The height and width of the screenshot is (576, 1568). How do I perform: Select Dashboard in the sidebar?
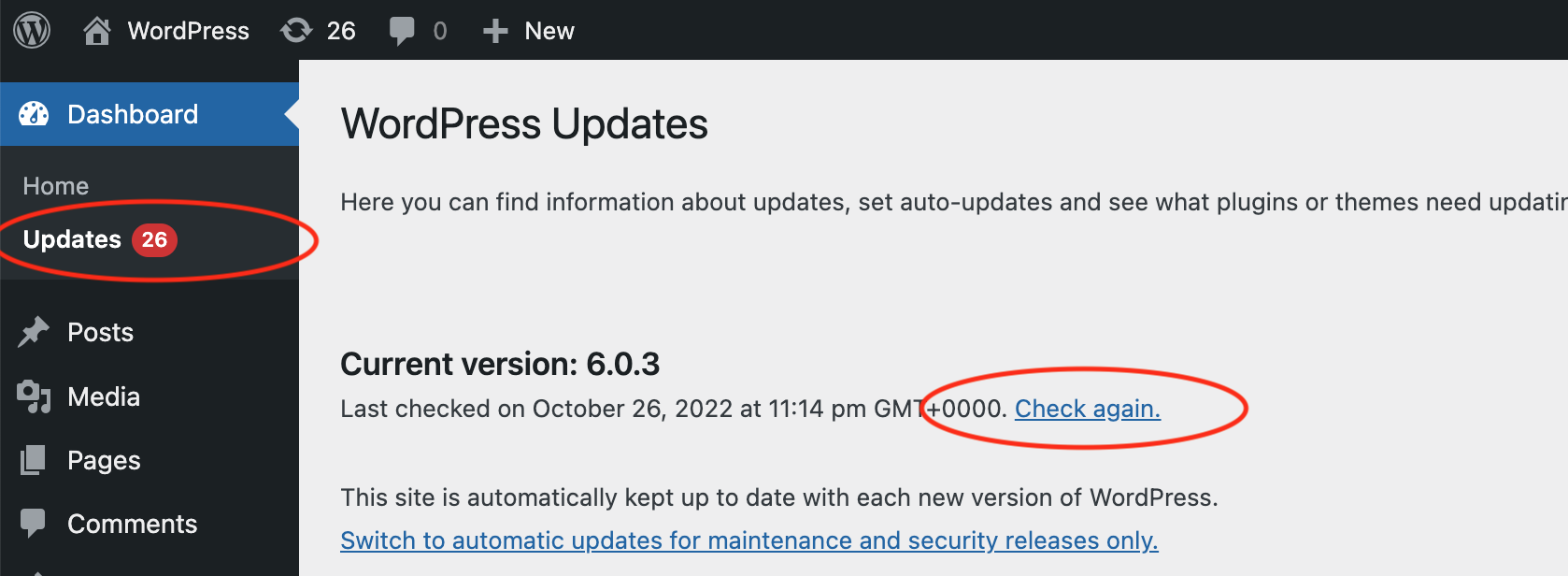click(x=133, y=114)
